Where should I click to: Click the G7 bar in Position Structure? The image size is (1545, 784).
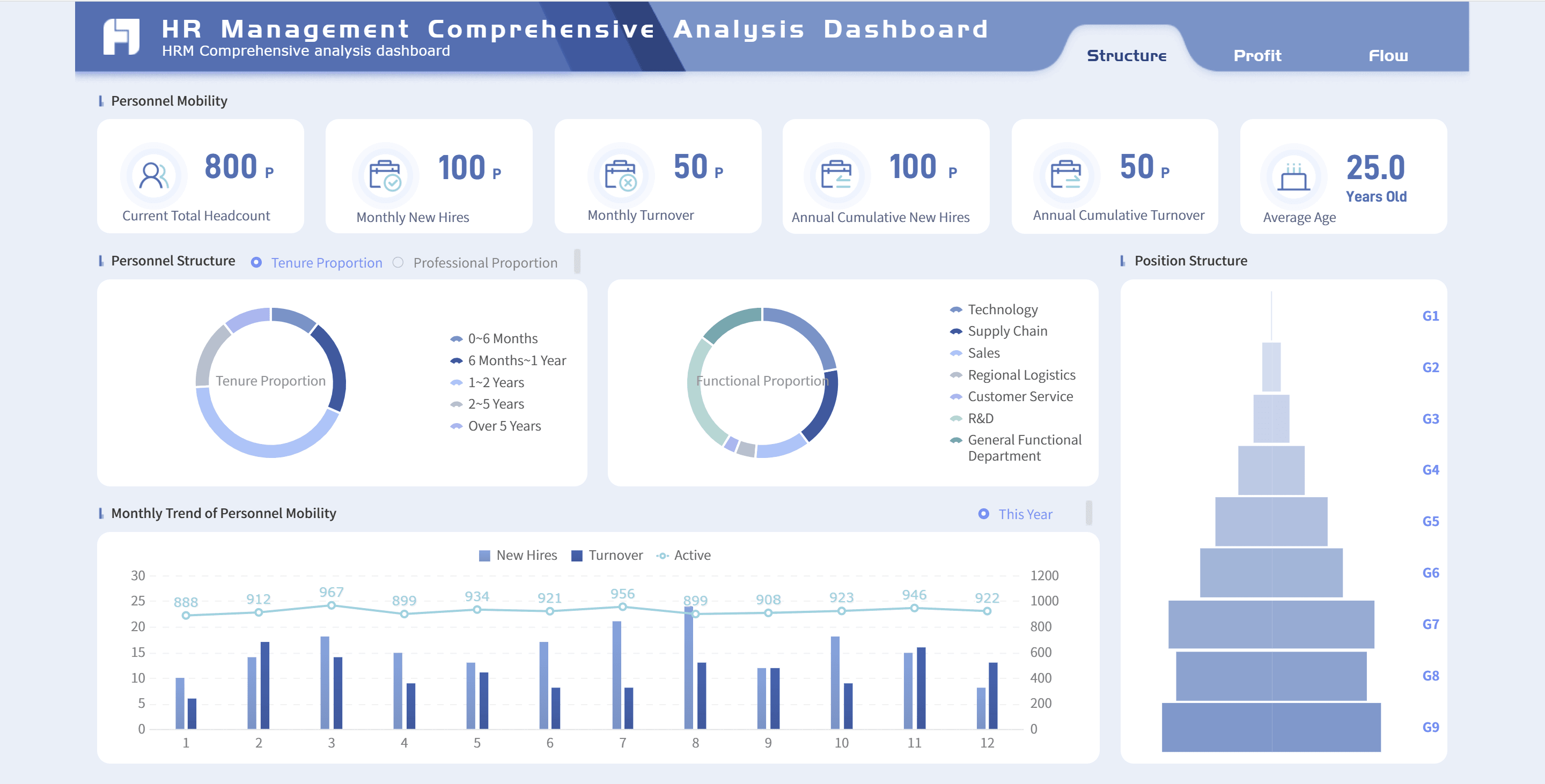(1271, 624)
